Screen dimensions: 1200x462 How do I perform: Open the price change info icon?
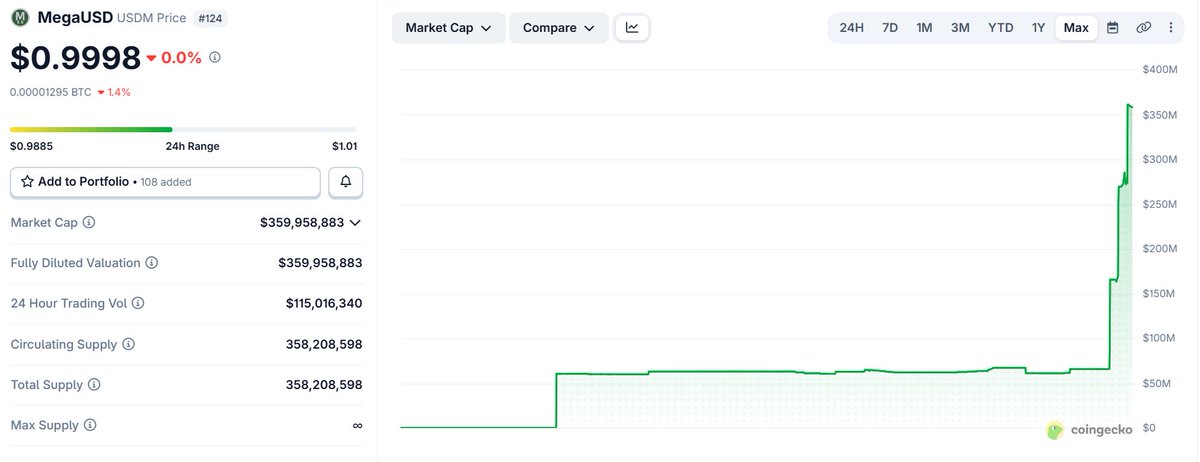pyautogui.click(x=215, y=57)
